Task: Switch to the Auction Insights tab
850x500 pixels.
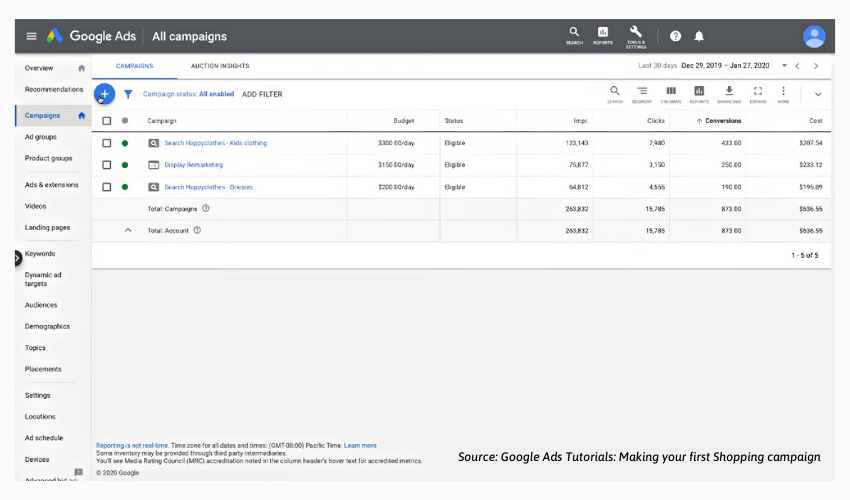Action: coord(220,66)
